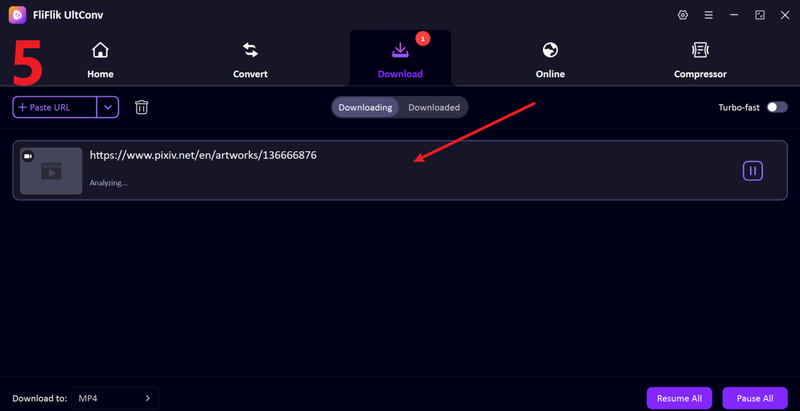Click the video placeholder thumbnail

(51, 171)
